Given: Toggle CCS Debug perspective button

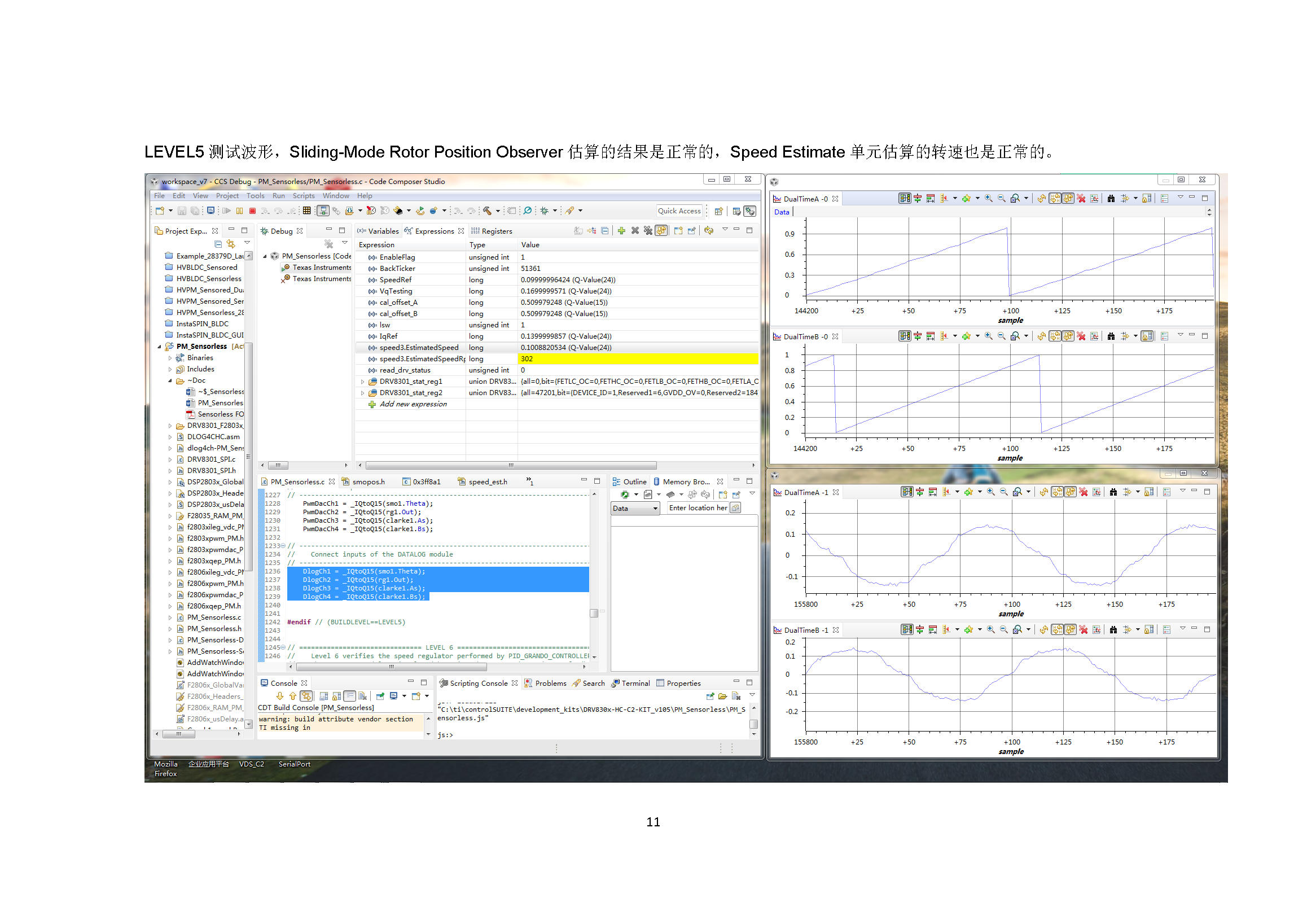Looking at the screenshot, I should click(749, 211).
